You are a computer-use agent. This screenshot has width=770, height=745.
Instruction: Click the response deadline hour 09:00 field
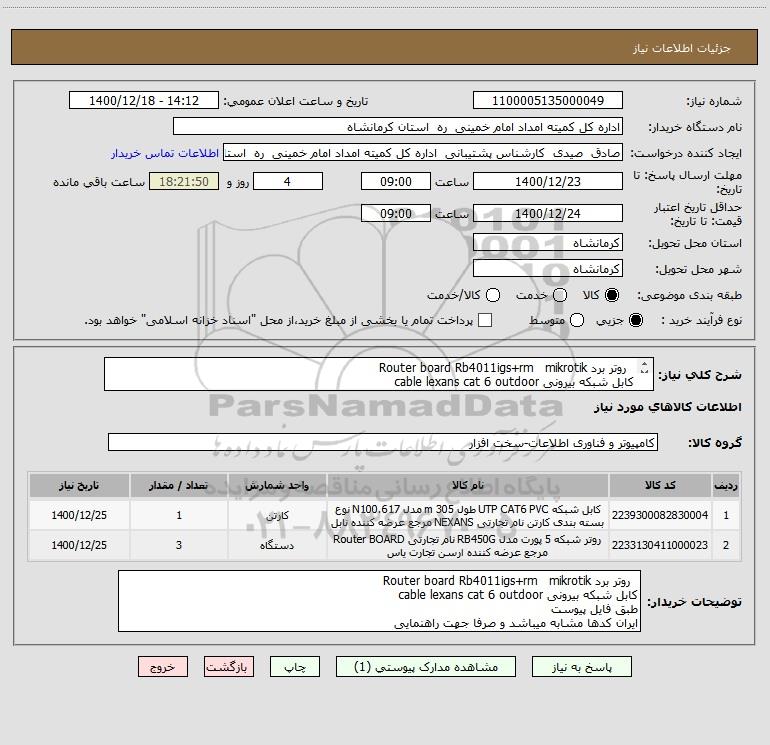(396, 181)
